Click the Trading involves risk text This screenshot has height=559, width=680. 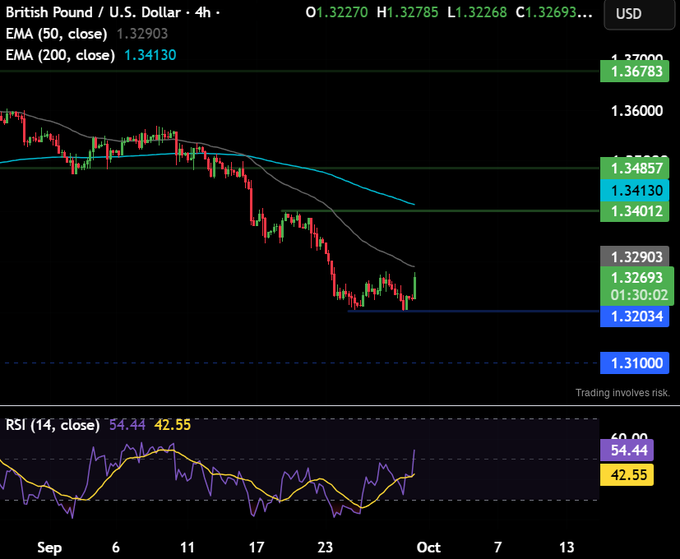coord(623,393)
